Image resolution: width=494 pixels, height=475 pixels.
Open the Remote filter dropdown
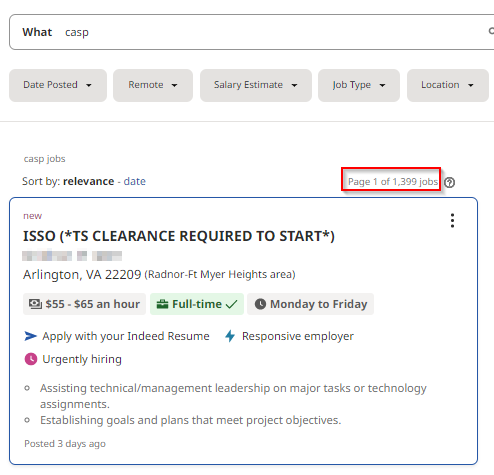coord(153,85)
